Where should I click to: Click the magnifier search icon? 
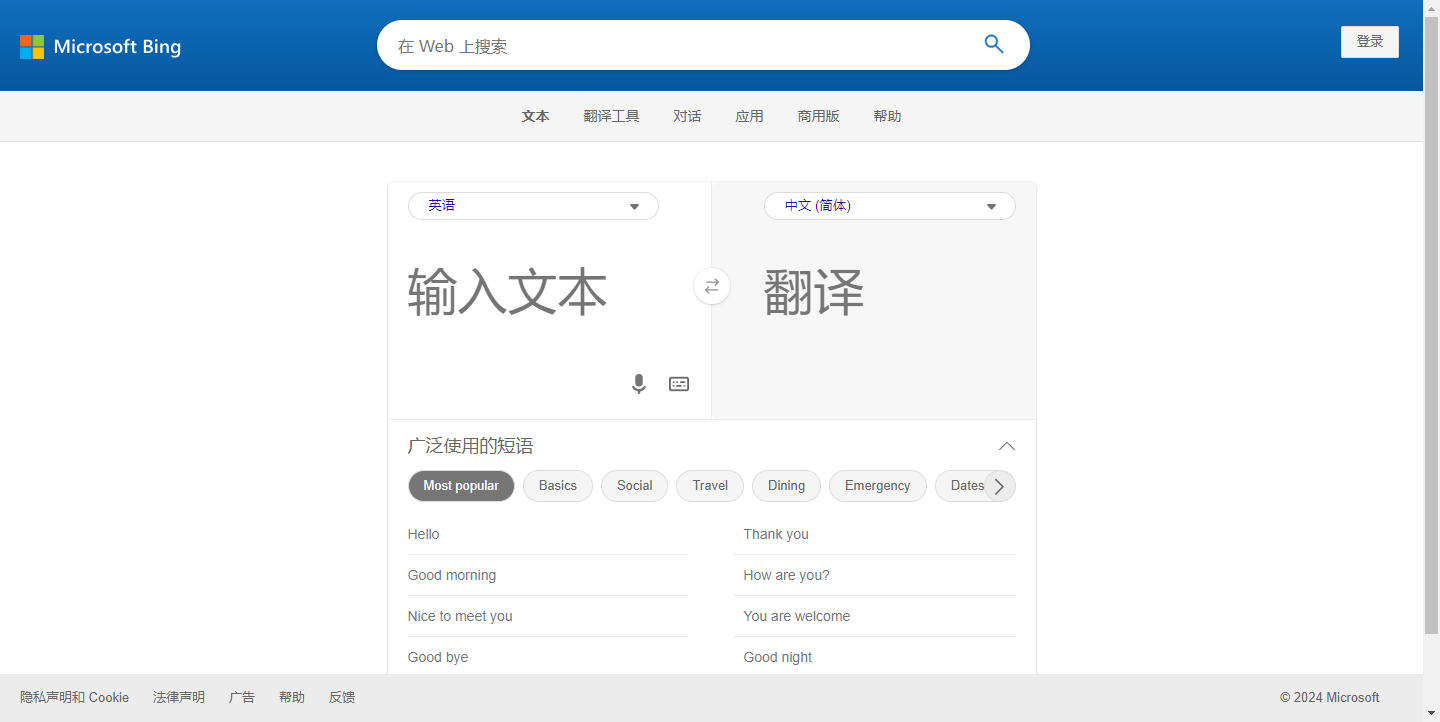coord(994,44)
